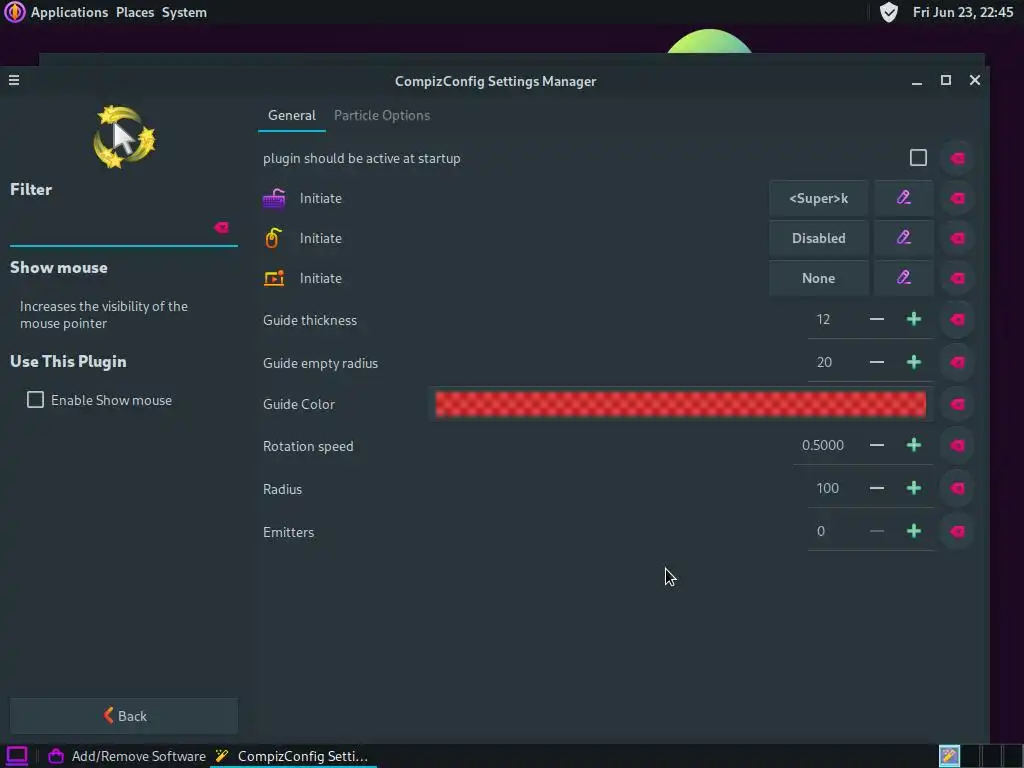The width and height of the screenshot is (1024, 768).
Task: Reset Emitters to default
Action: coord(957,531)
